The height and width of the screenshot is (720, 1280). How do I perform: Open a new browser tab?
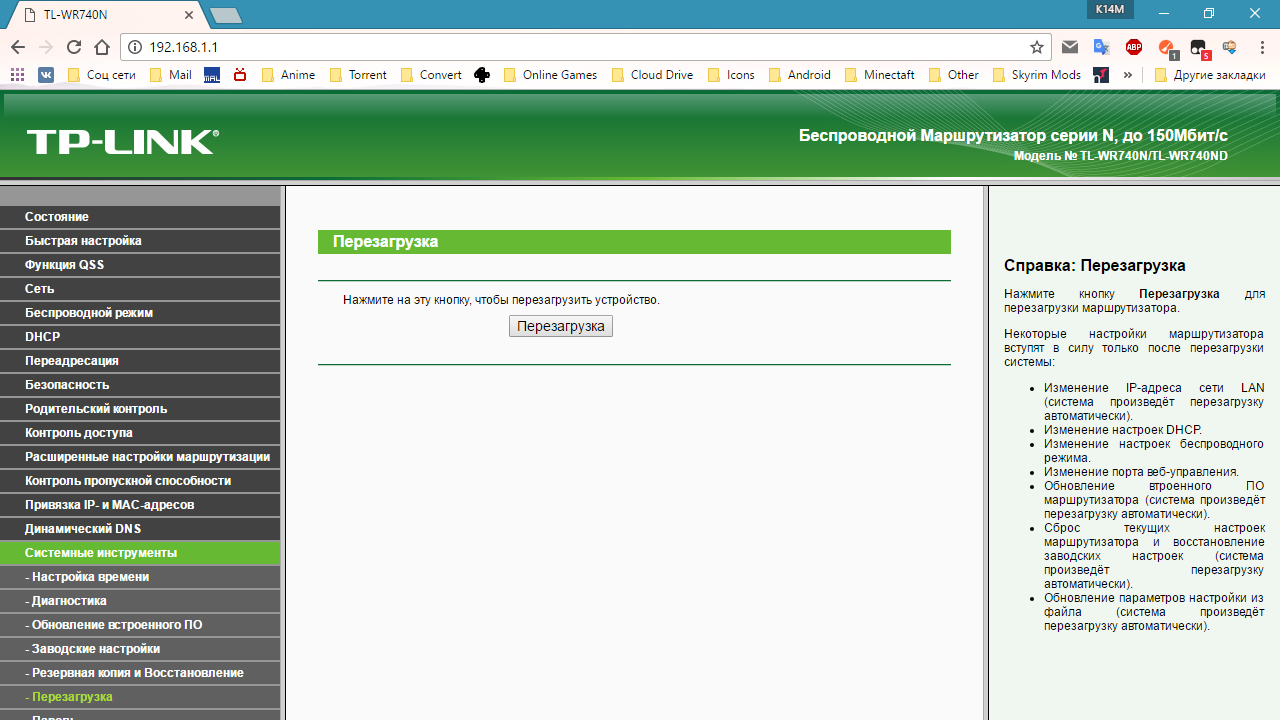click(x=226, y=15)
